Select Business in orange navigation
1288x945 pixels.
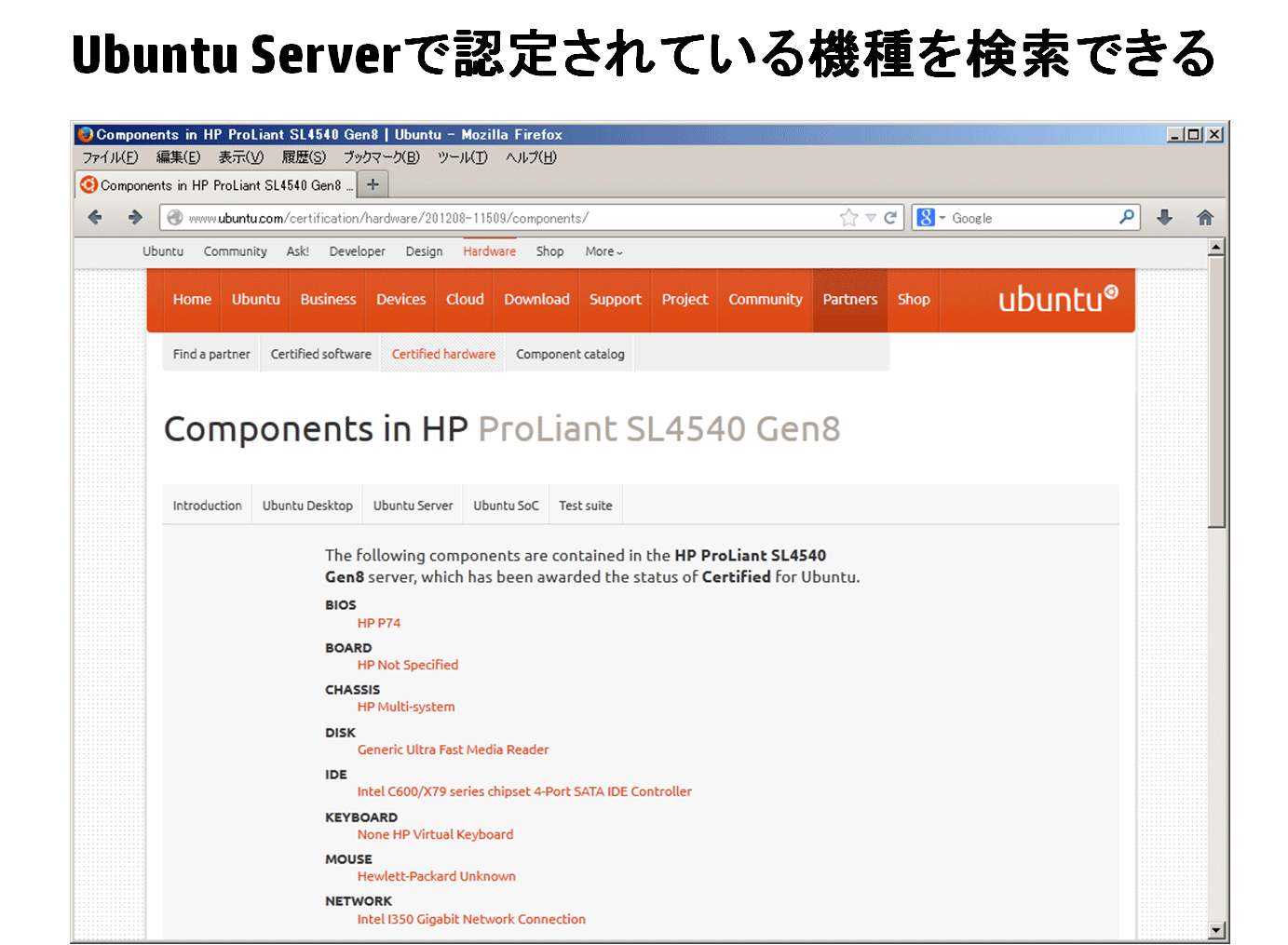(x=328, y=299)
